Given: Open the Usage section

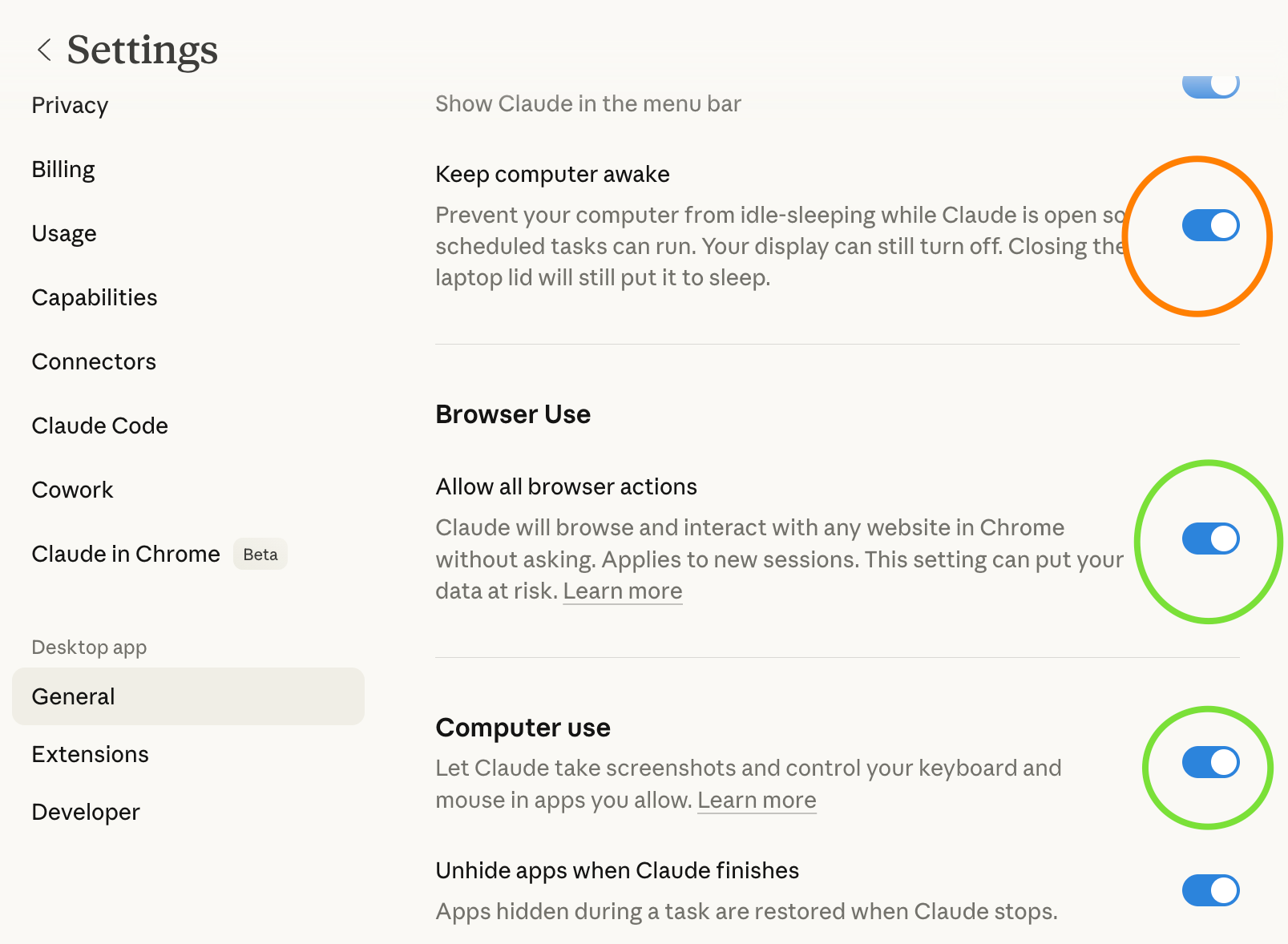Looking at the screenshot, I should point(64,233).
